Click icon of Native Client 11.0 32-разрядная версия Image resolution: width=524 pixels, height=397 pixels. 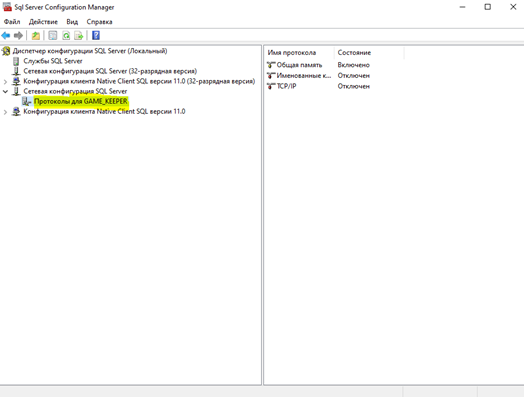coord(16,81)
